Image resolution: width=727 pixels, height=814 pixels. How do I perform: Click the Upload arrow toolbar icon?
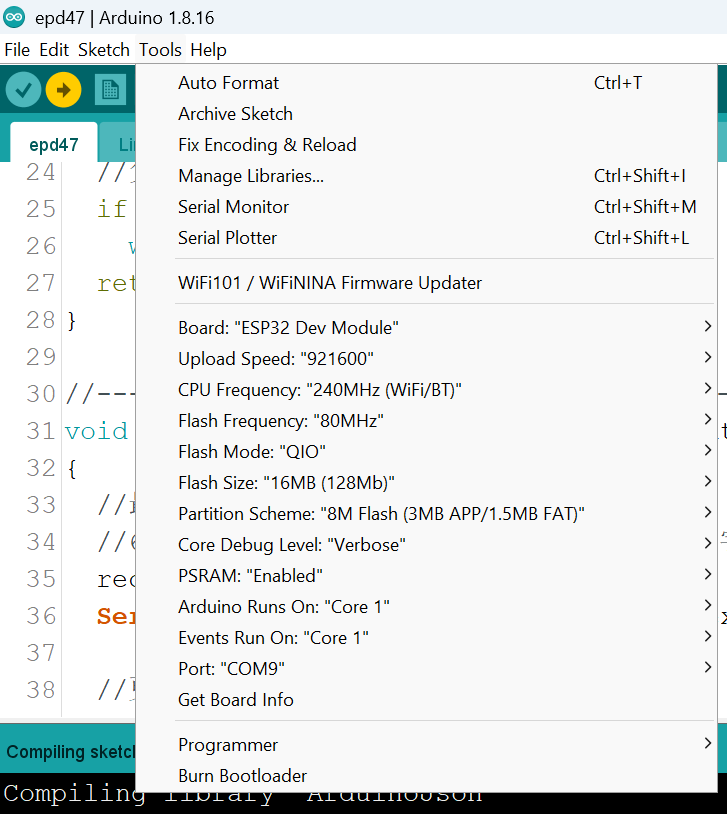63,90
